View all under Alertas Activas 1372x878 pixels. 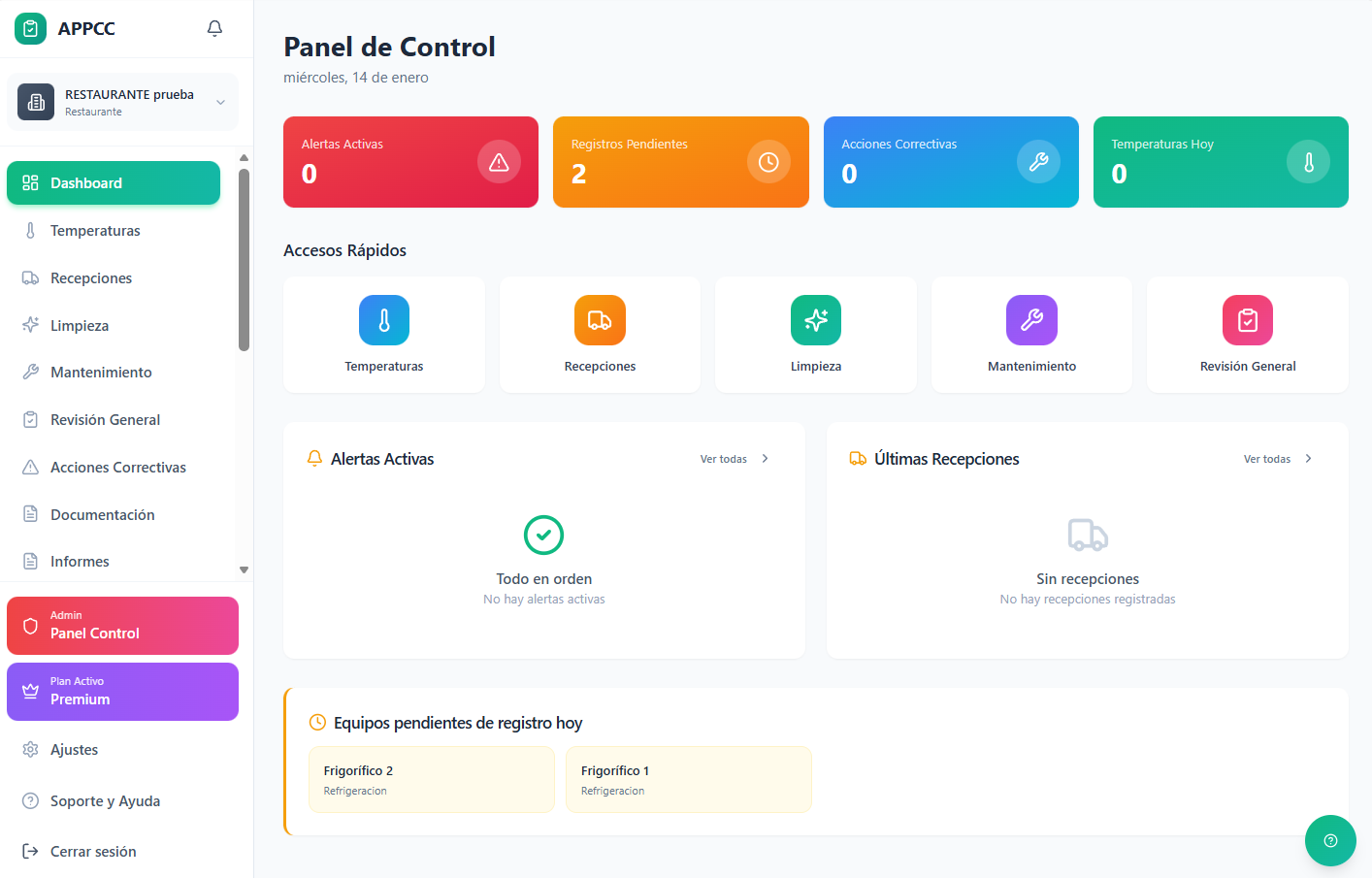tap(734, 459)
